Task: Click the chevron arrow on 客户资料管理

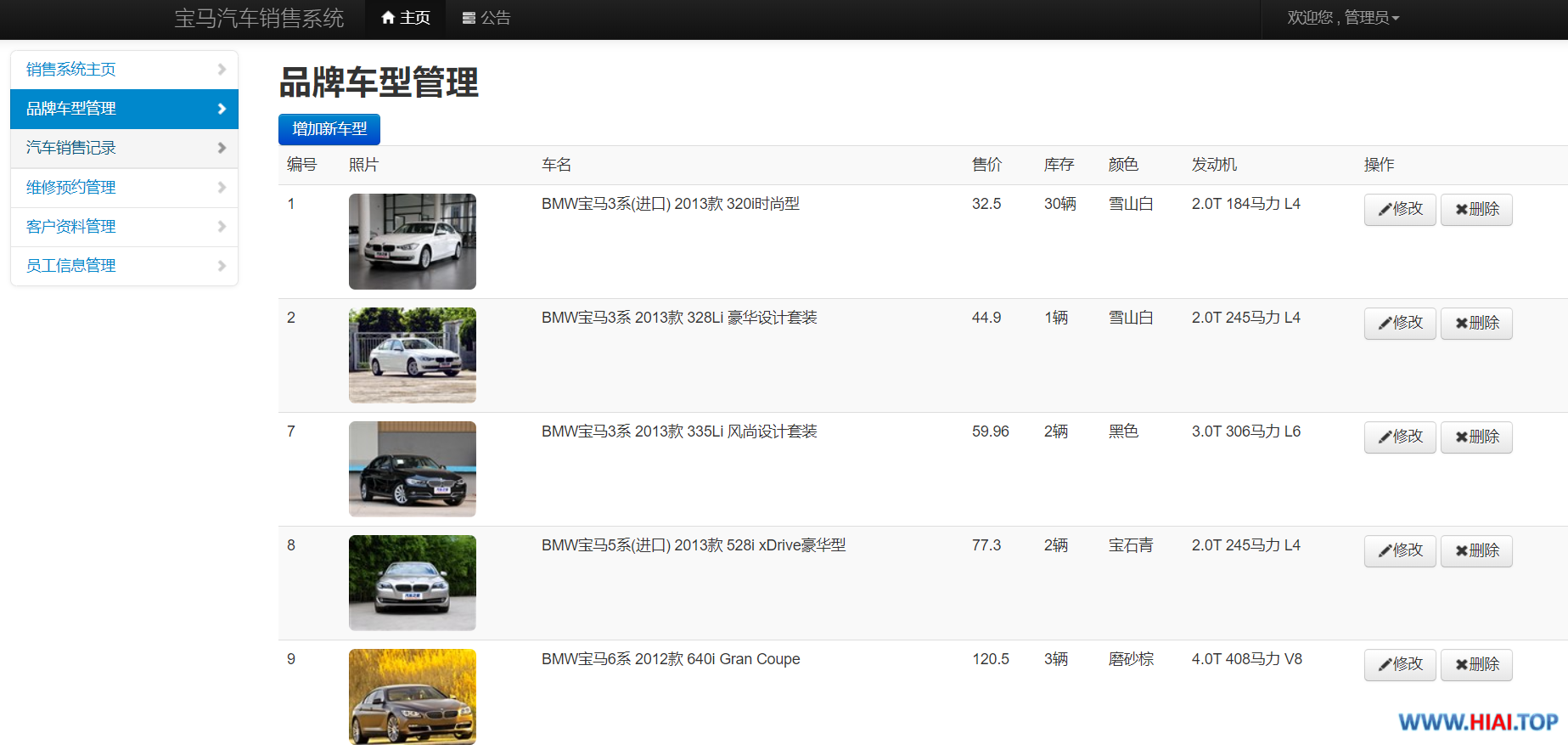Action: pyautogui.click(x=222, y=226)
